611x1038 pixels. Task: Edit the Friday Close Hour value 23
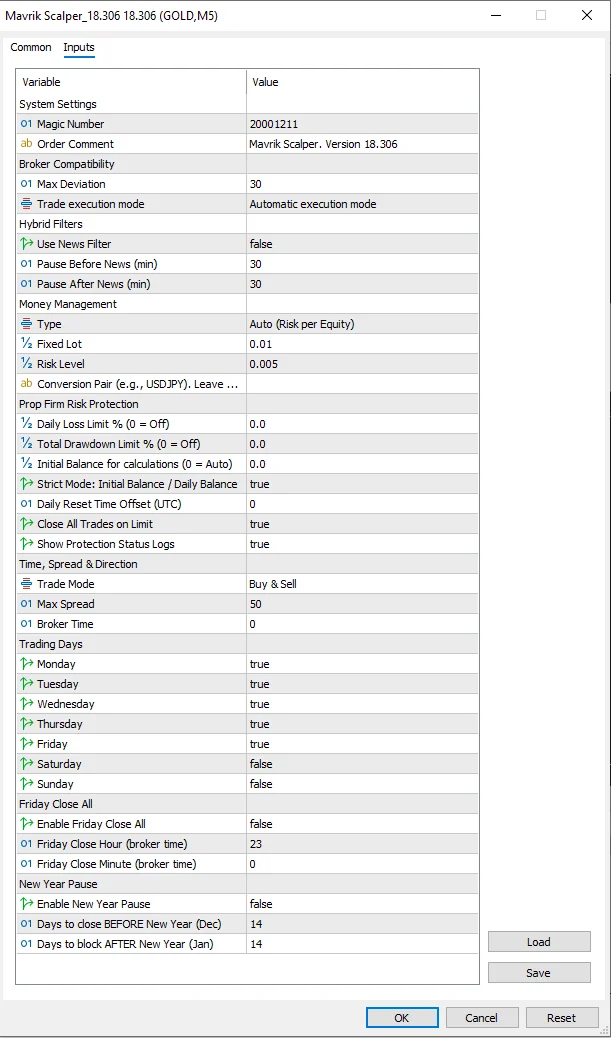click(x=362, y=844)
